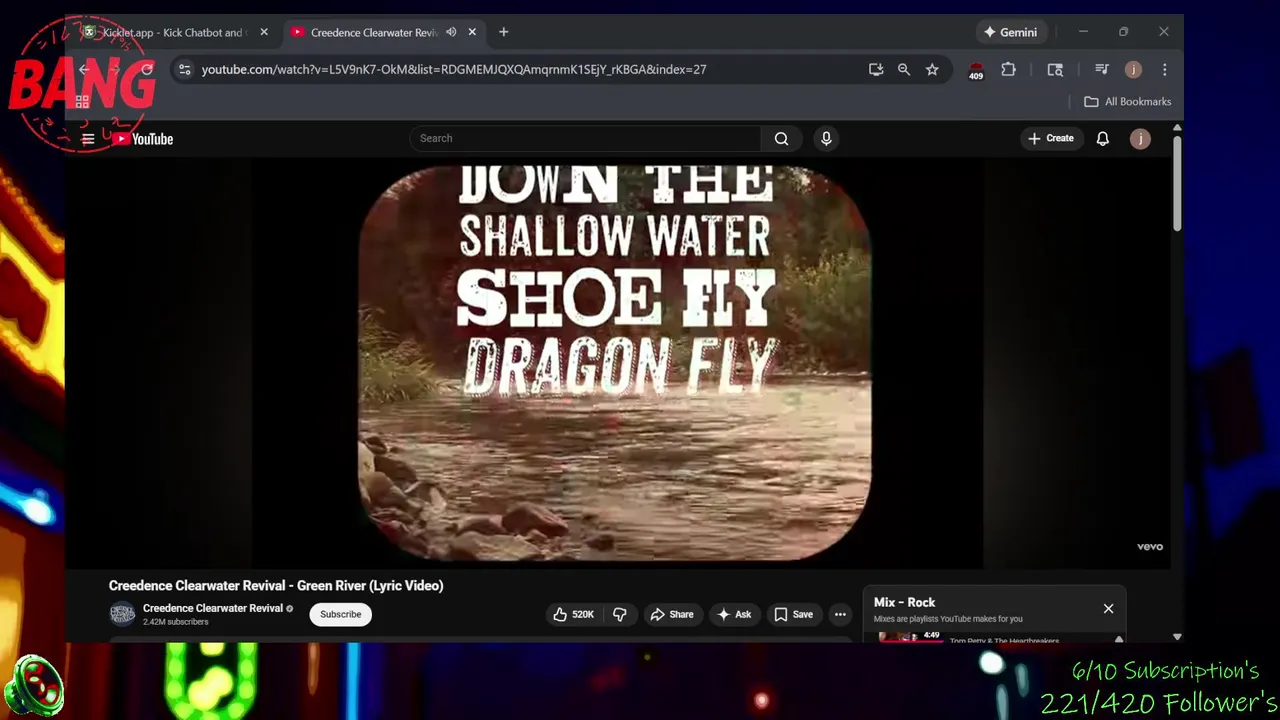
Task: Bookmark this page with the star icon
Action: click(x=932, y=70)
